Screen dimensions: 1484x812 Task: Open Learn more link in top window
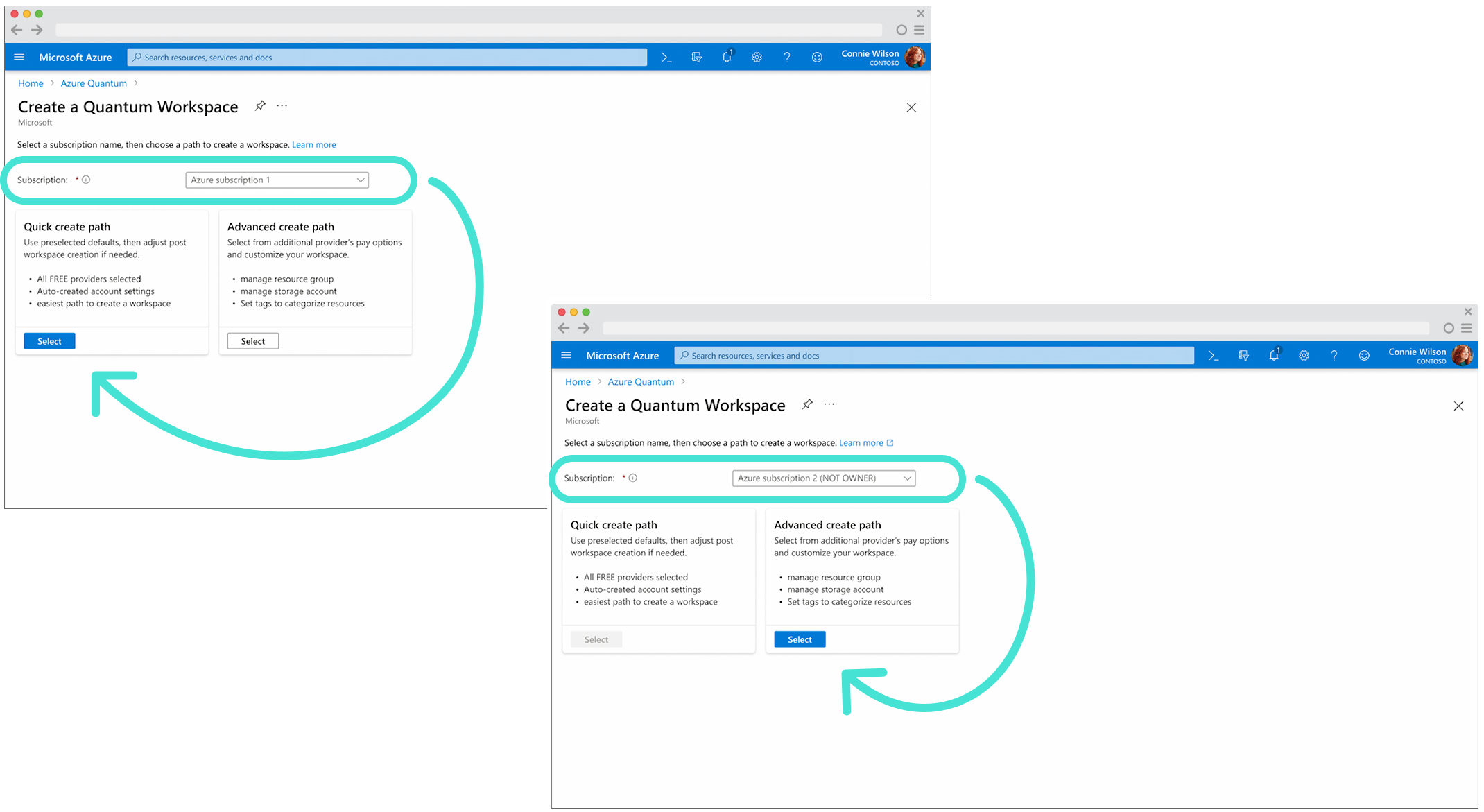point(313,145)
